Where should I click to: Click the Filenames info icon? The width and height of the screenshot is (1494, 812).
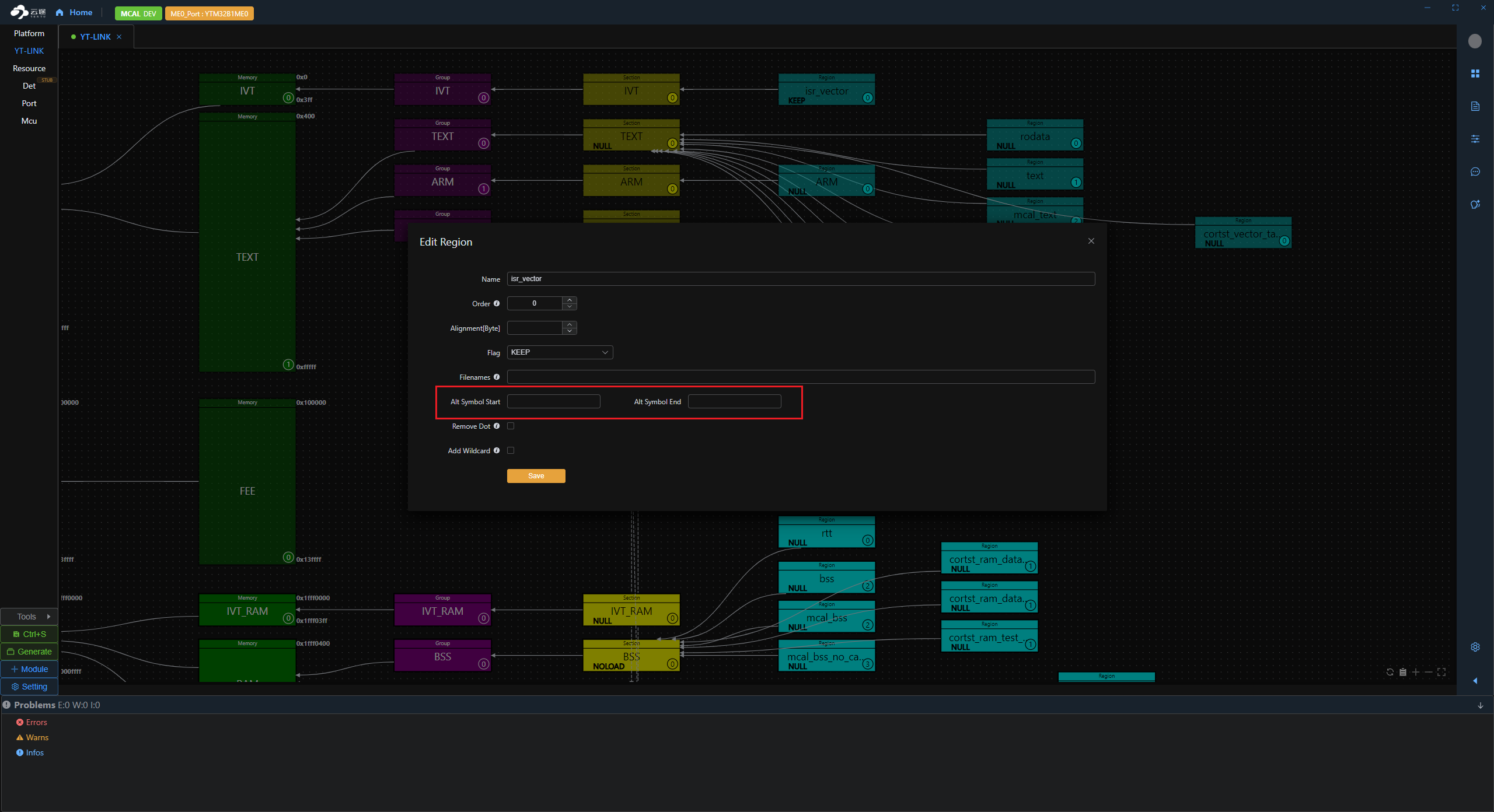[x=497, y=377]
